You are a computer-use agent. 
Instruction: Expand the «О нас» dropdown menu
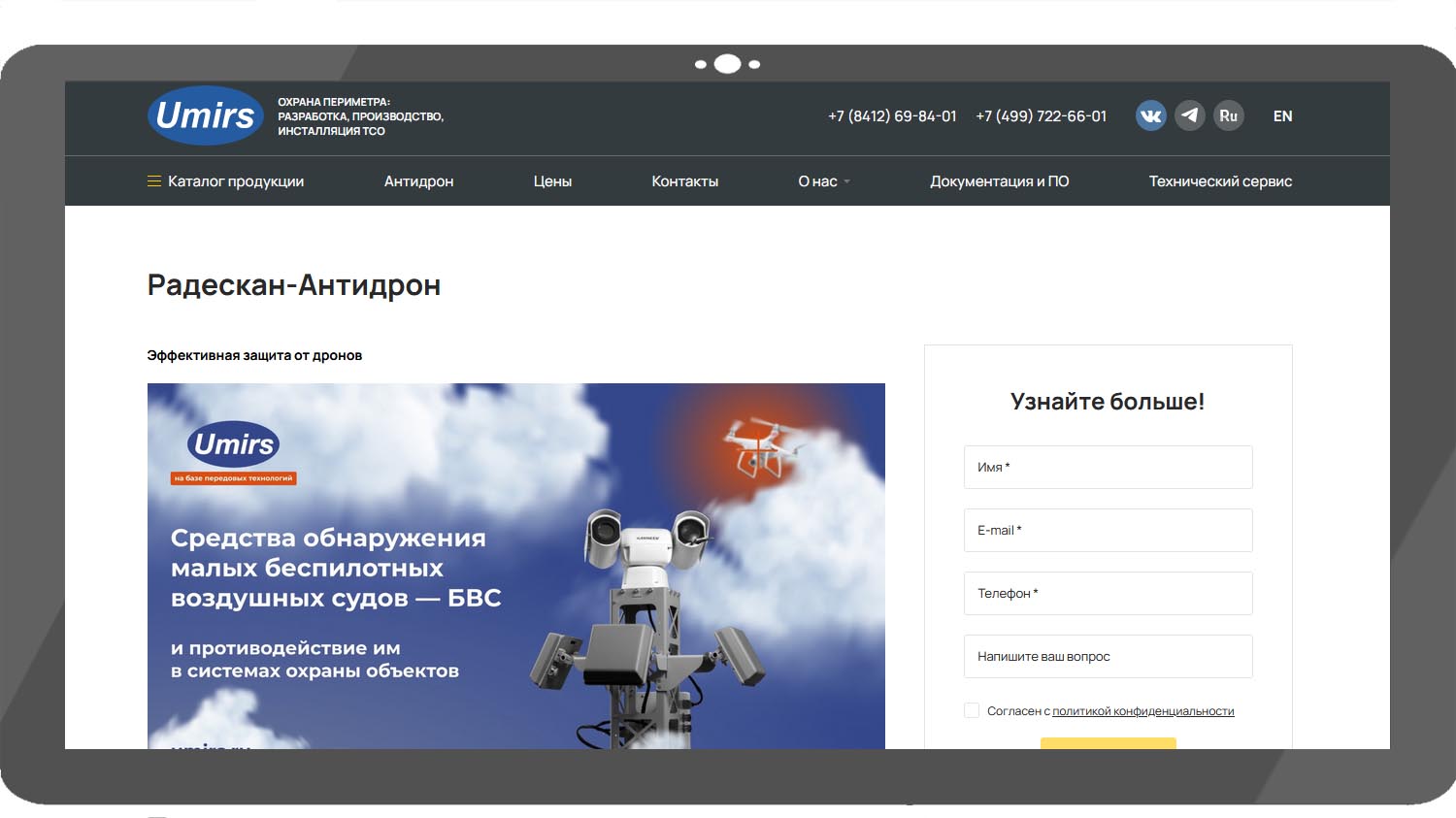point(823,181)
